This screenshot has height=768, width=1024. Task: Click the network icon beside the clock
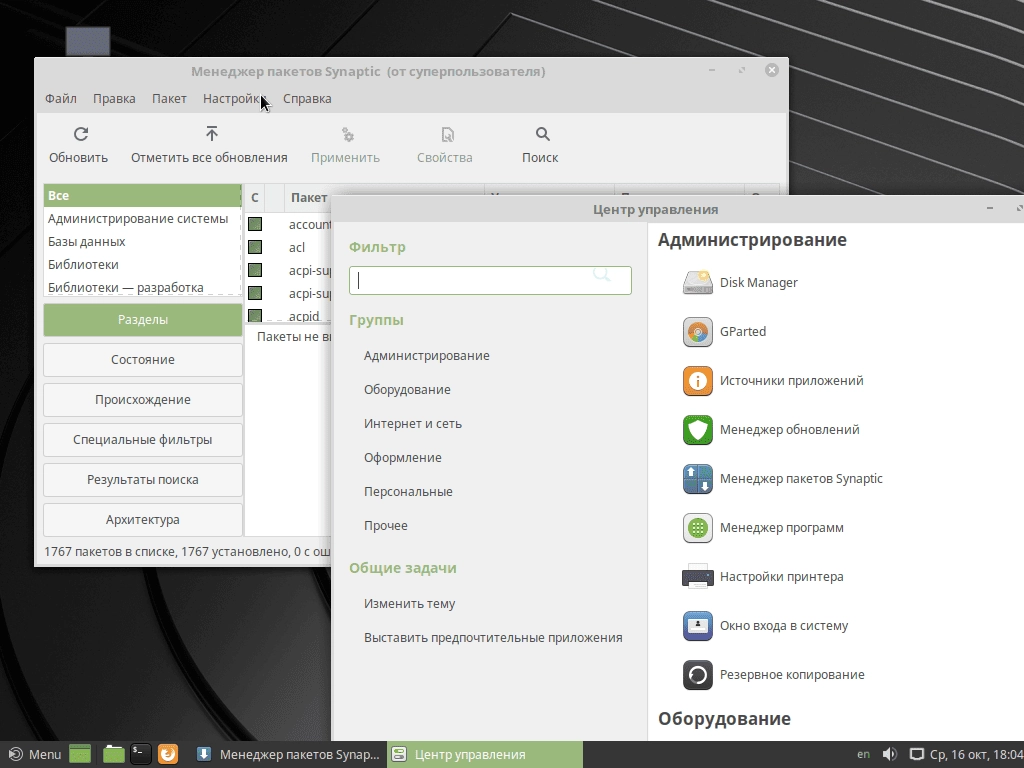tap(917, 754)
